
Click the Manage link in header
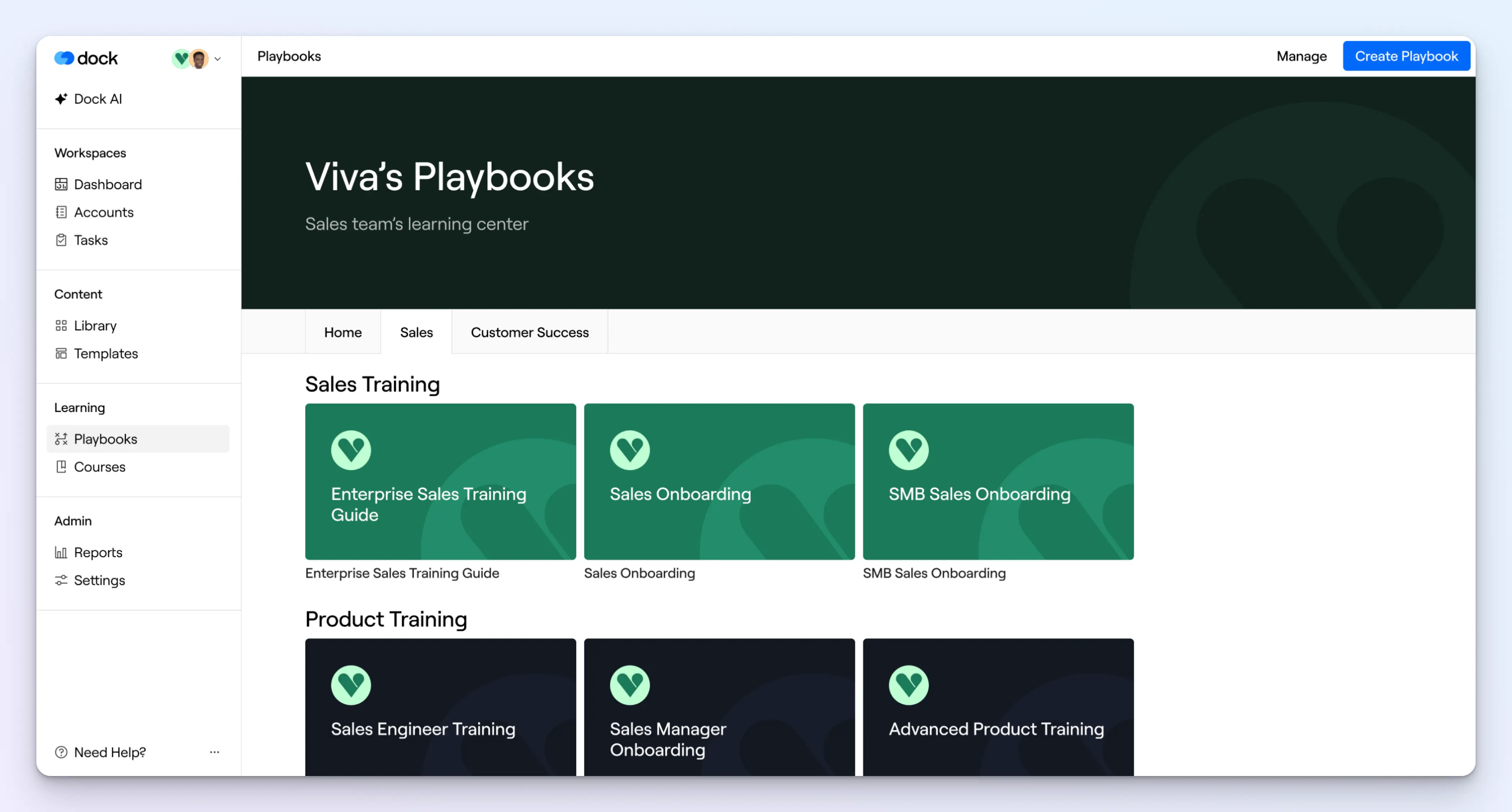[1301, 56]
